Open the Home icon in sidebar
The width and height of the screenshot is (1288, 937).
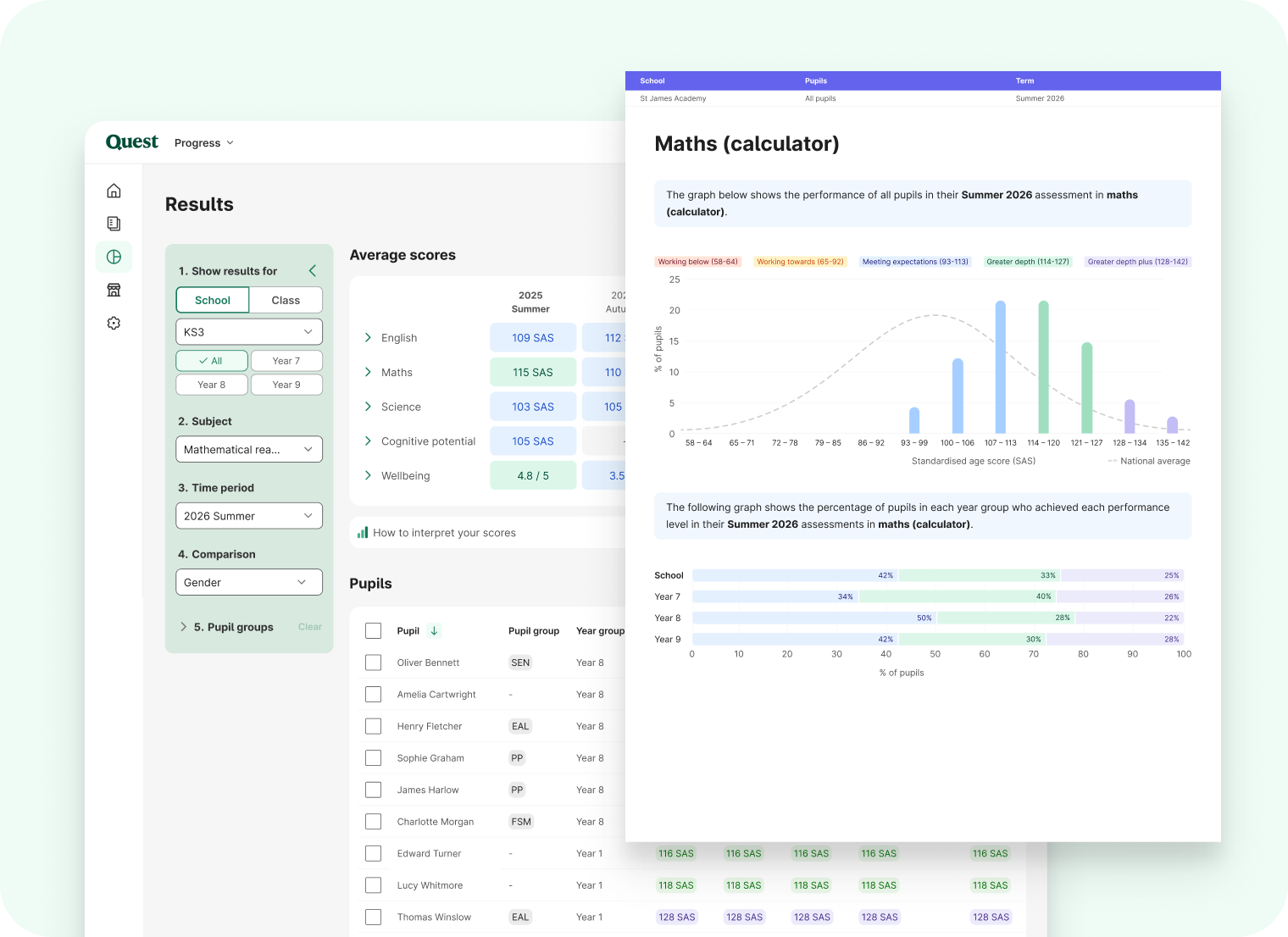point(114,191)
